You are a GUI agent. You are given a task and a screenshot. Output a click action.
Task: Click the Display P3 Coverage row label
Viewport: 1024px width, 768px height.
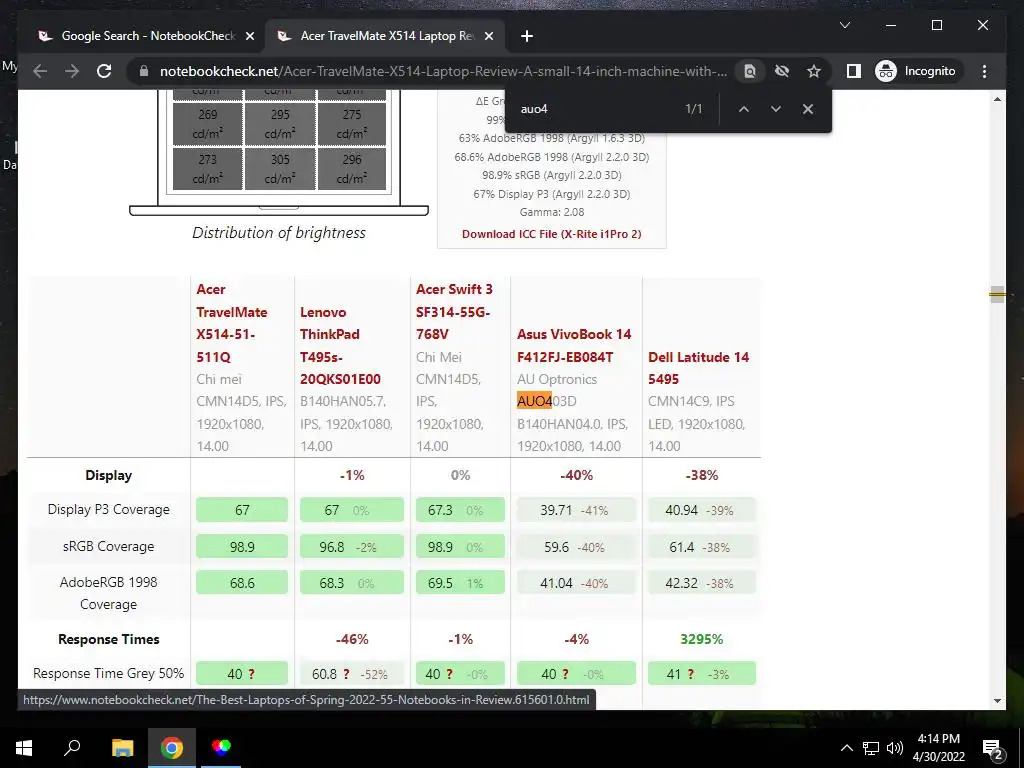[108, 509]
